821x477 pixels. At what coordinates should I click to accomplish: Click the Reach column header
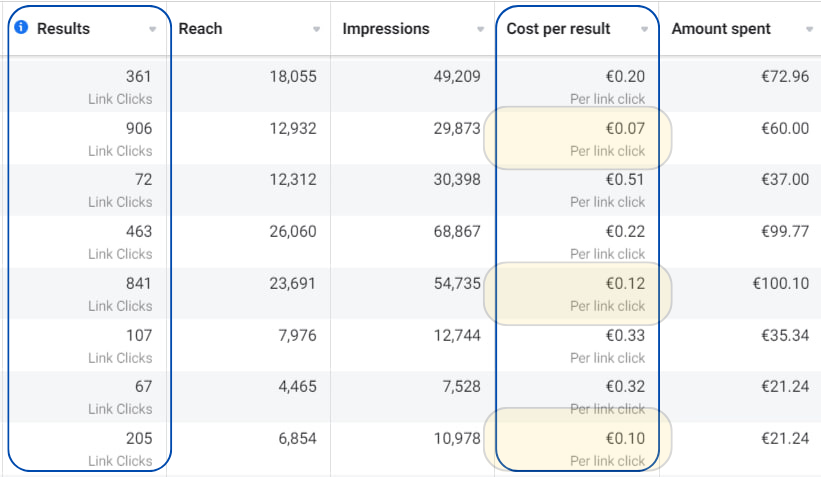(200, 28)
